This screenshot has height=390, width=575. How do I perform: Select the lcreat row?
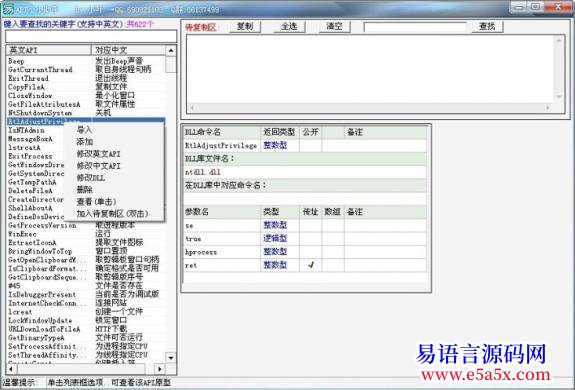pyautogui.click(x=86, y=312)
